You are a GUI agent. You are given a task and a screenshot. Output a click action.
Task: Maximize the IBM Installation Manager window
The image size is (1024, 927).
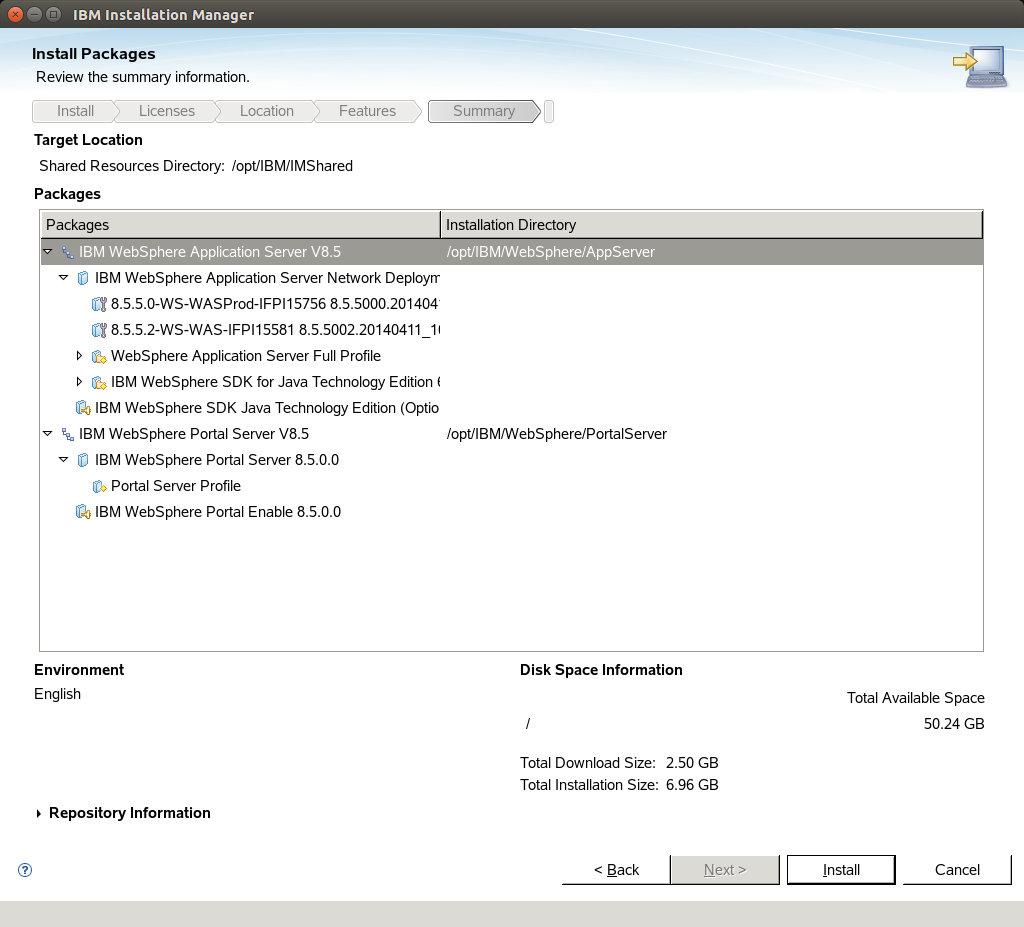pos(54,14)
